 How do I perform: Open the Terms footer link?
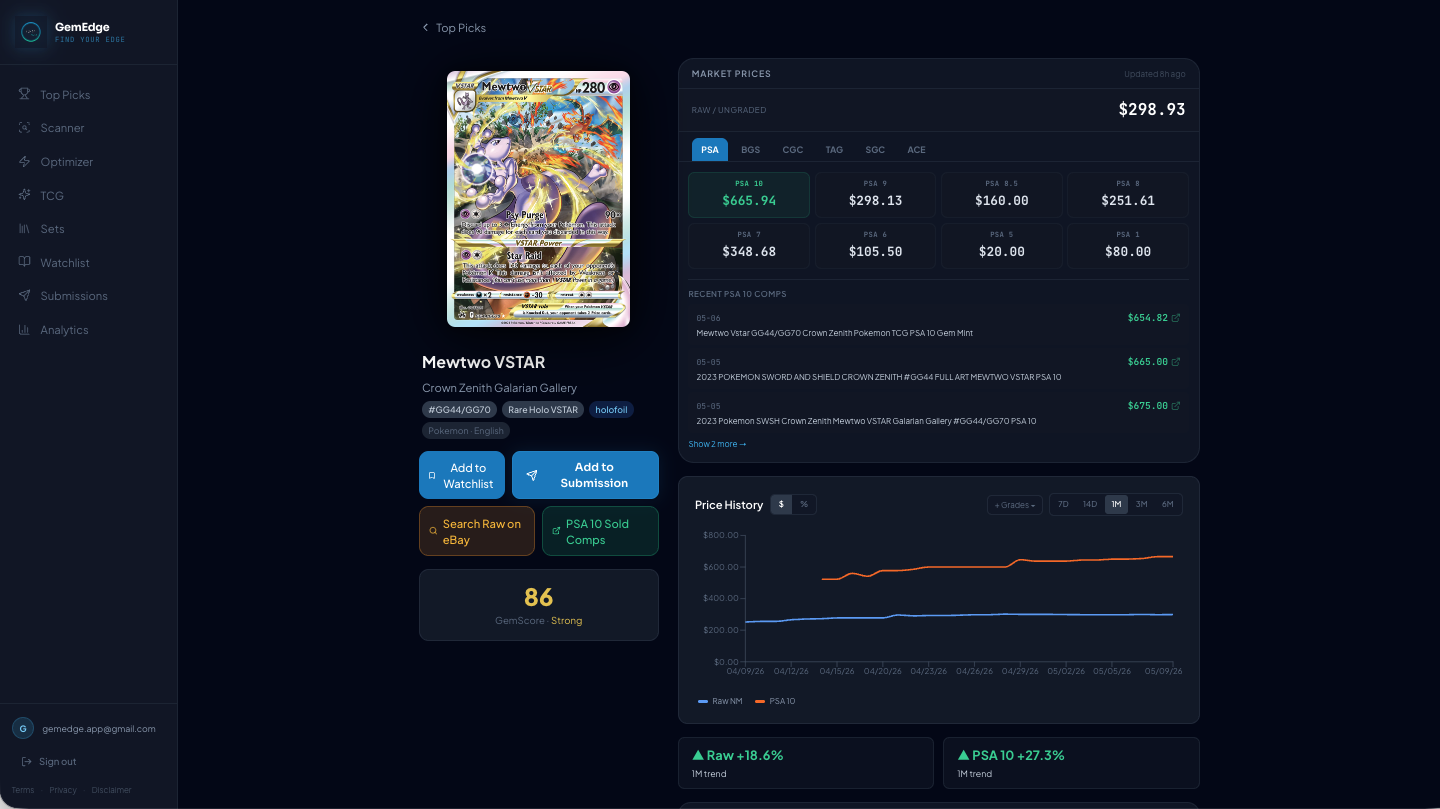point(23,790)
